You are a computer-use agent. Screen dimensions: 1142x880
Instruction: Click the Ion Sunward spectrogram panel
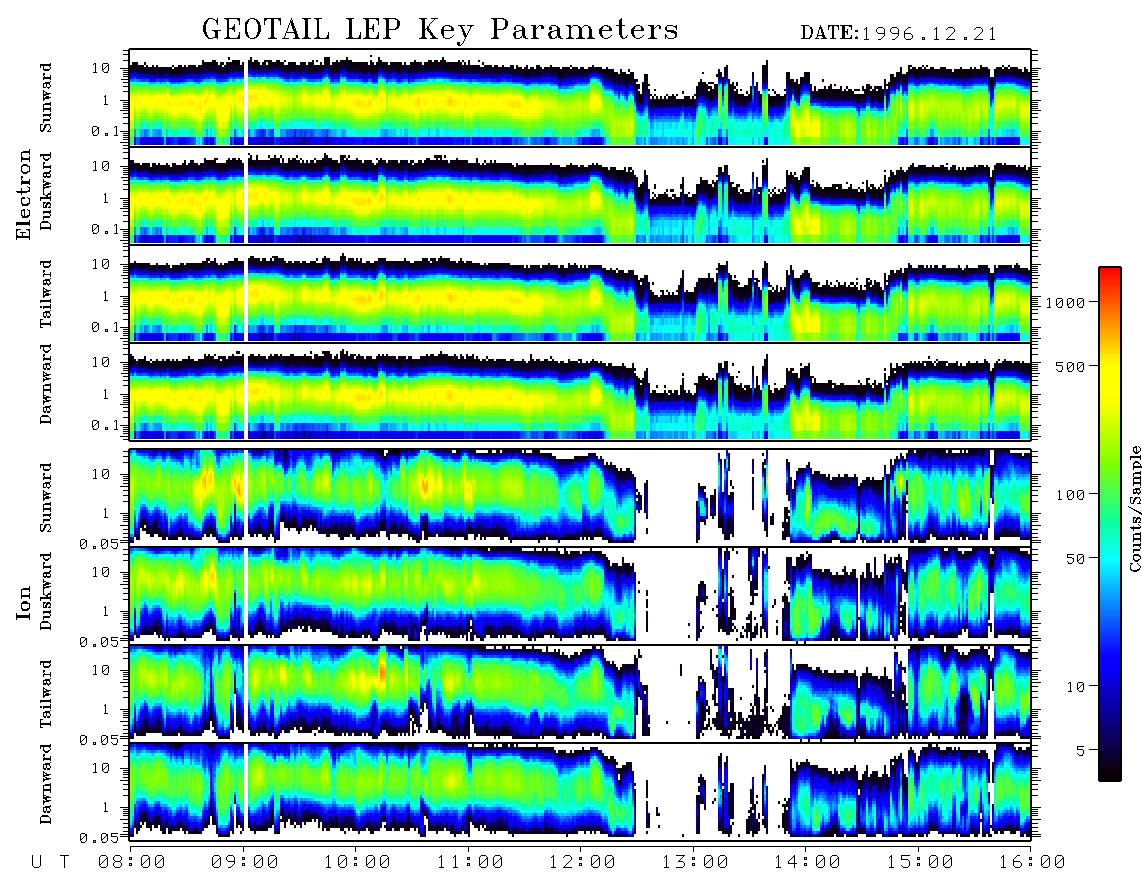point(580,498)
